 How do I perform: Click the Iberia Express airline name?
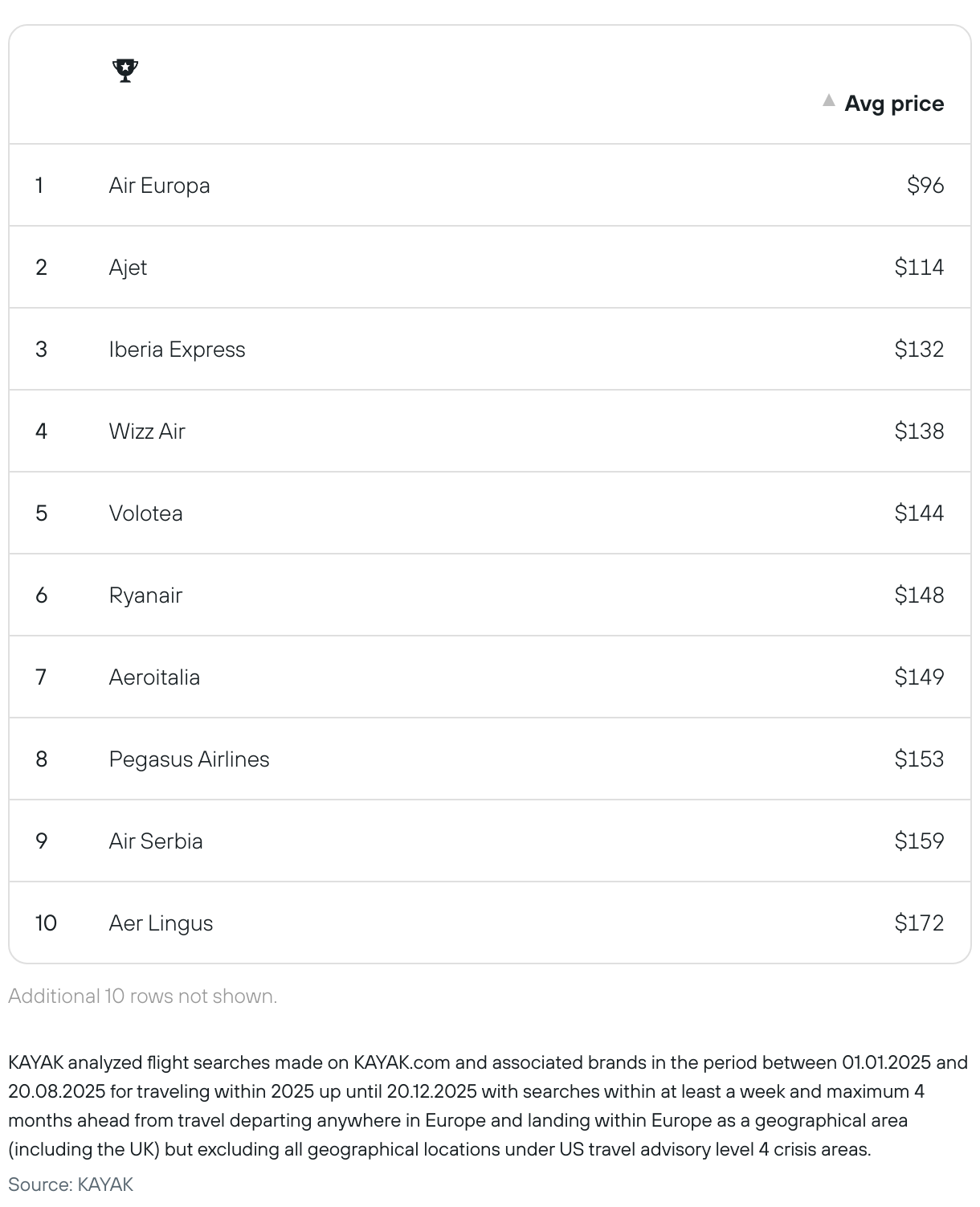click(x=177, y=350)
